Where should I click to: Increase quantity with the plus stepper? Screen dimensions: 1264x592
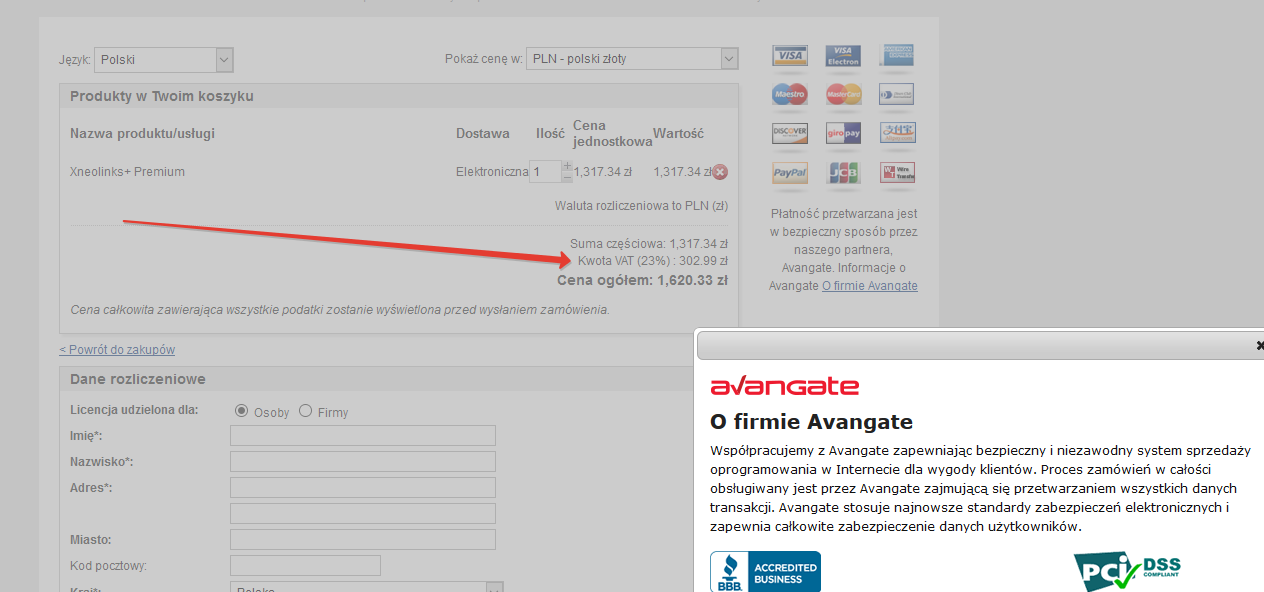tap(567, 165)
